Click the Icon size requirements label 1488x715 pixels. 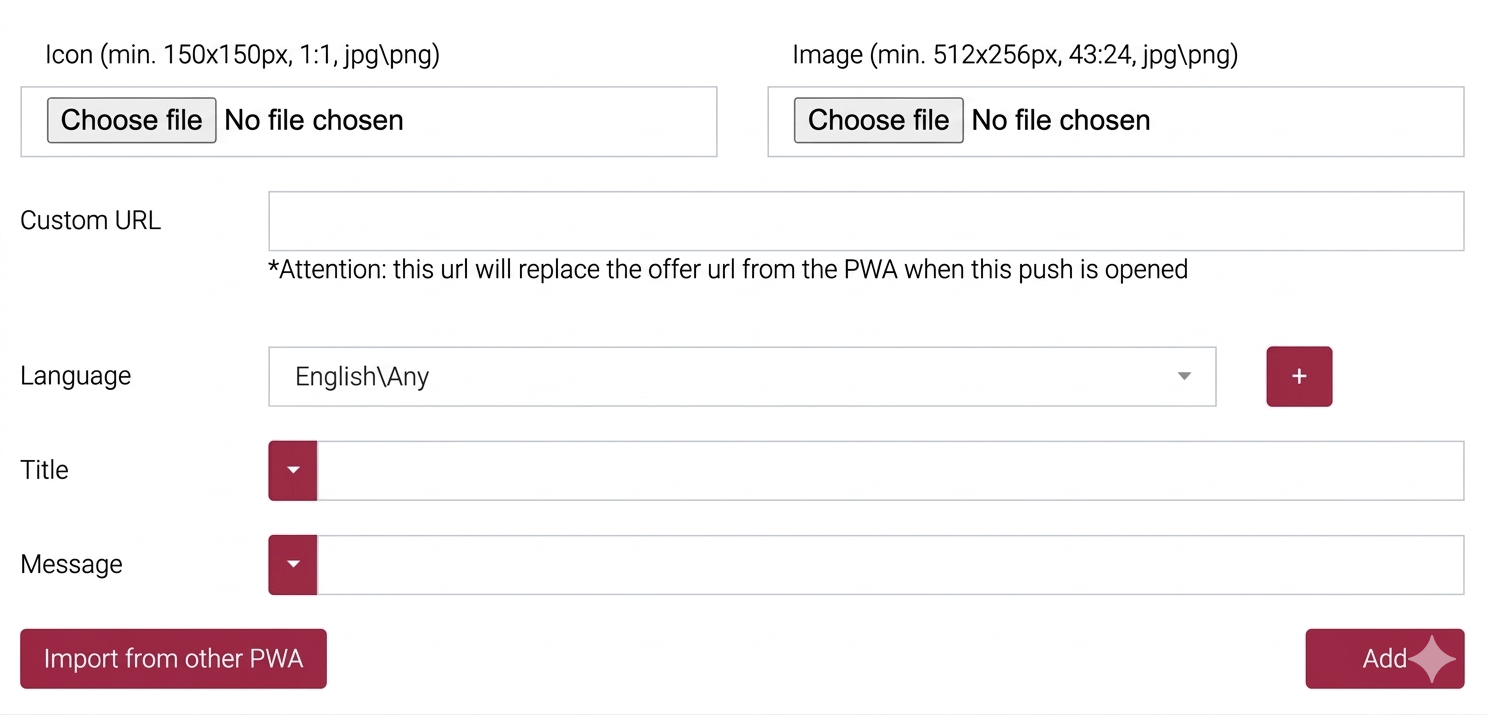(x=242, y=55)
